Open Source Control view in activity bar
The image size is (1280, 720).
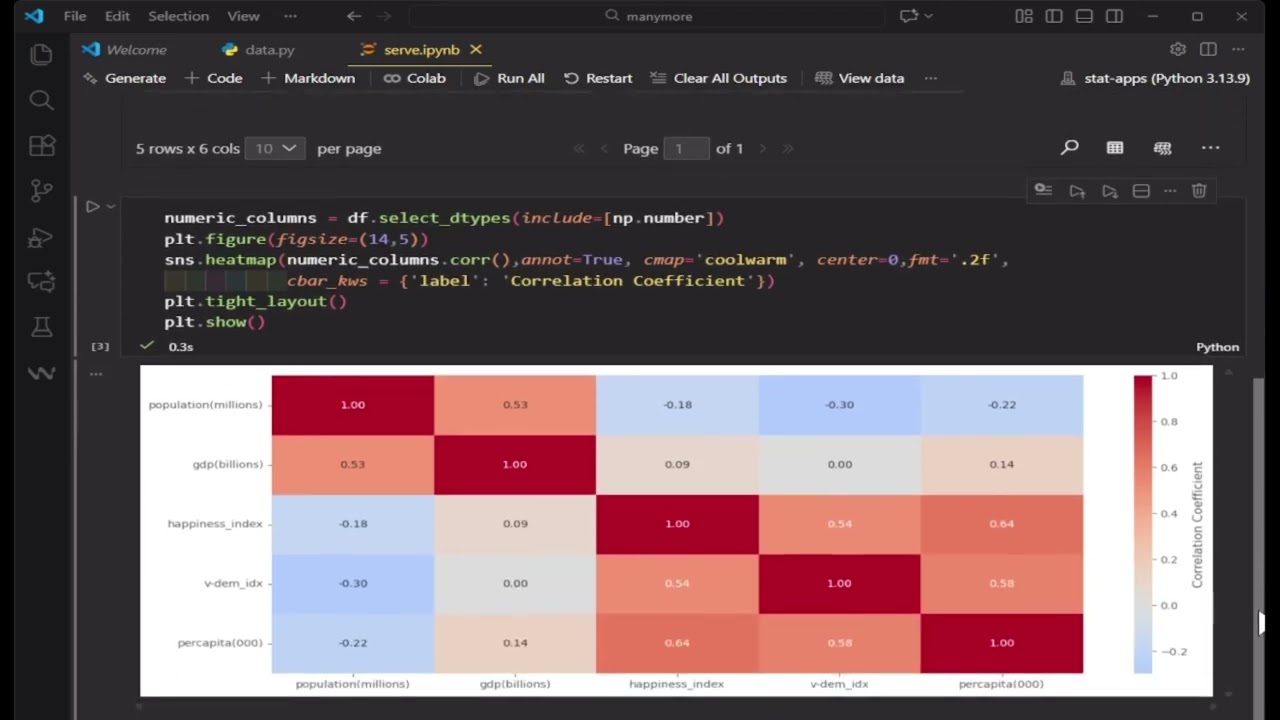(x=41, y=191)
